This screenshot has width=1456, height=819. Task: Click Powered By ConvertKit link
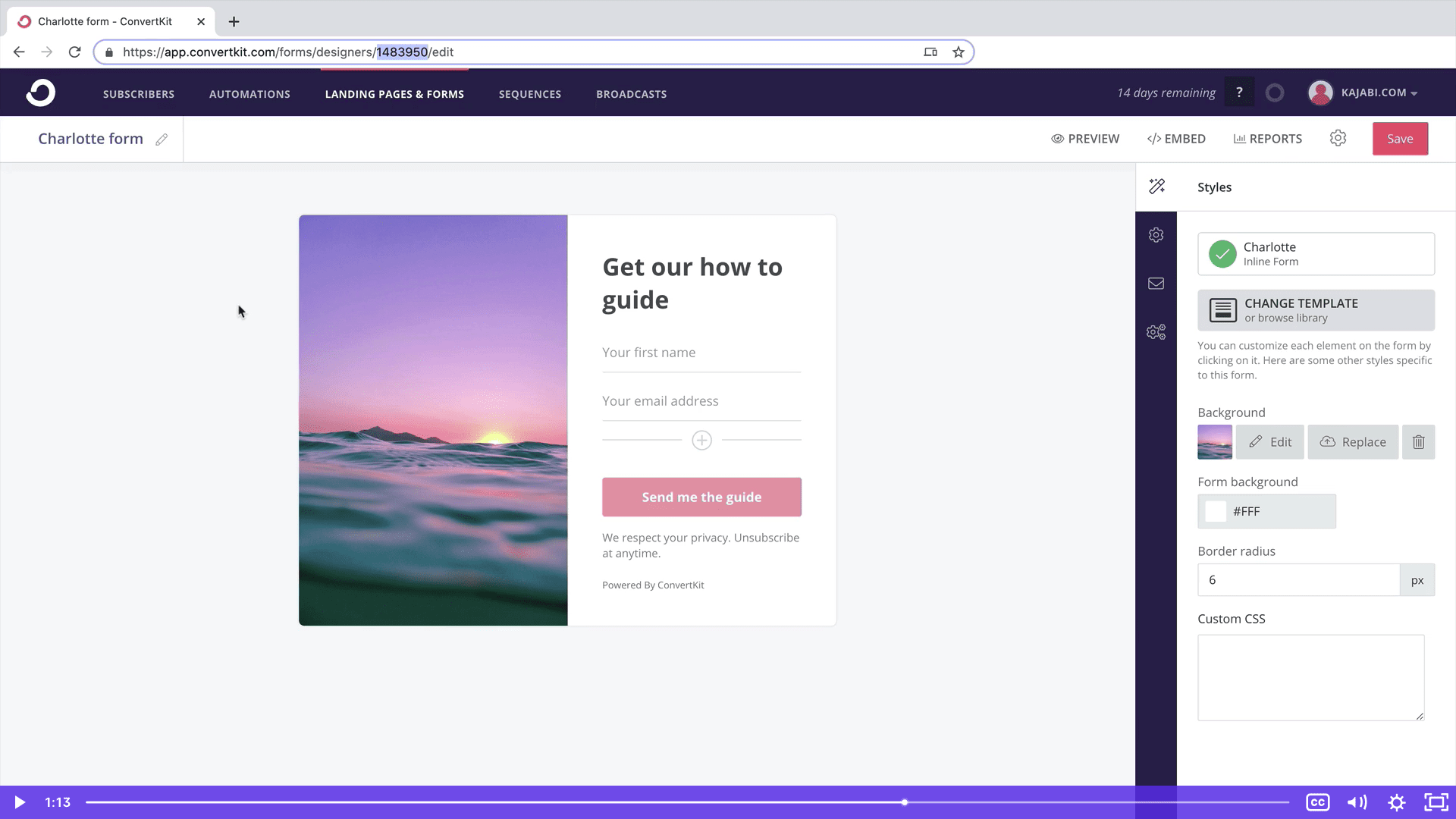[653, 585]
